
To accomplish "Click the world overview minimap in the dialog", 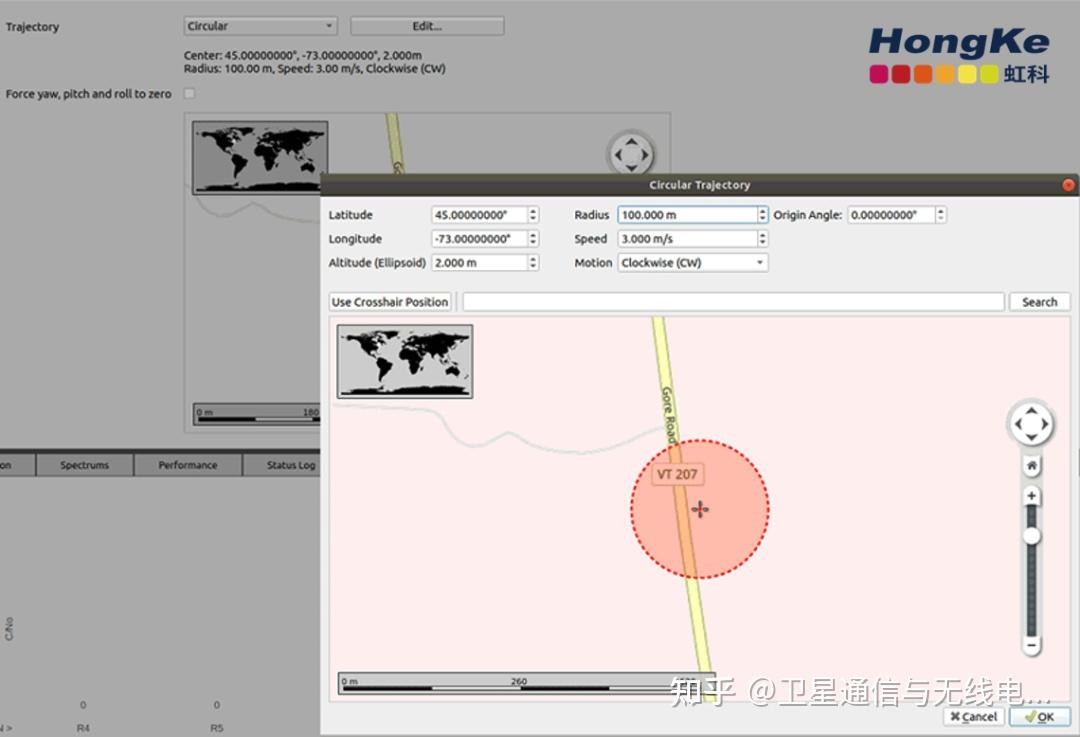I will point(403,363).
